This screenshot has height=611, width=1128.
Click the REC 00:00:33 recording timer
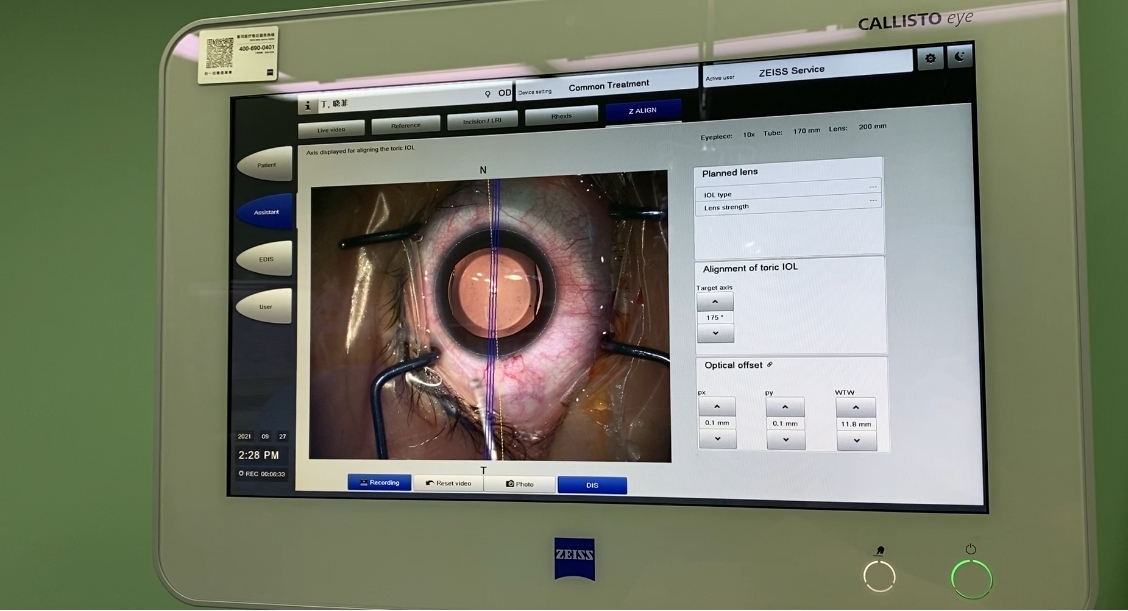point(262,474)
